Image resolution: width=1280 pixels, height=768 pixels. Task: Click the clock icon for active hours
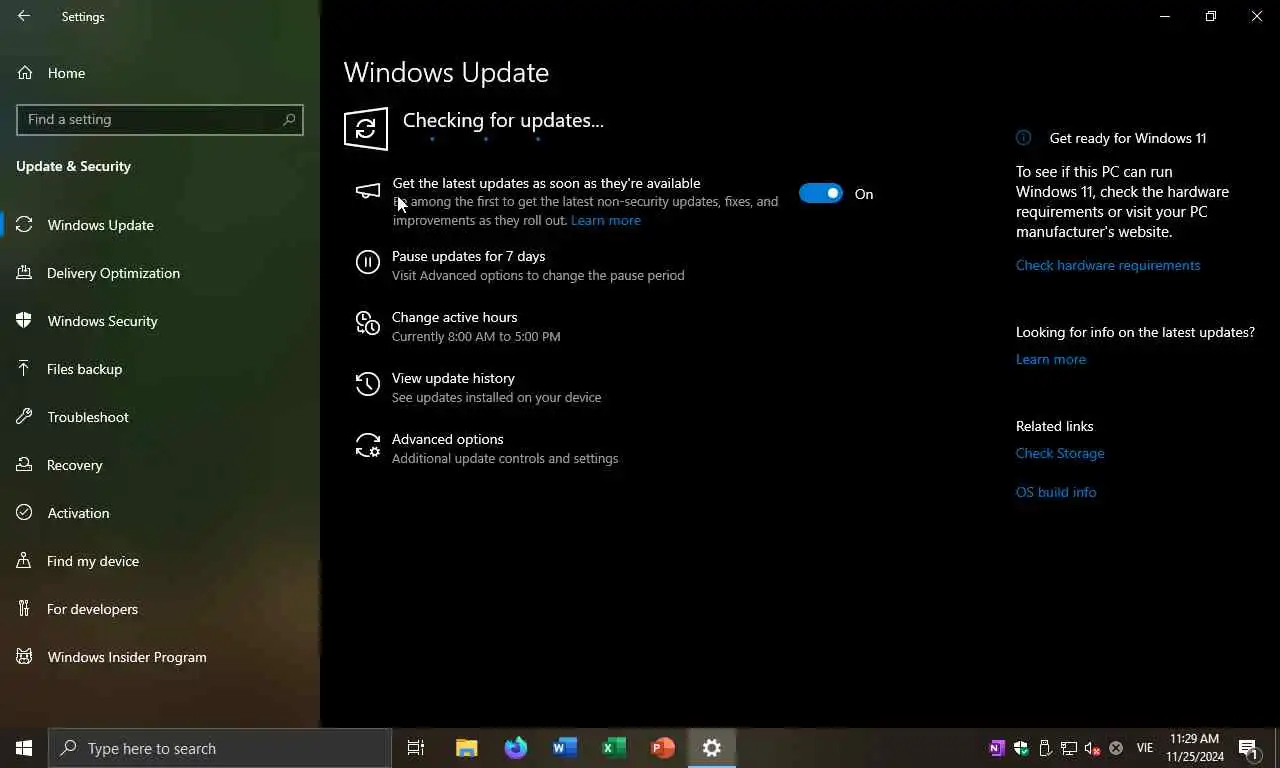(368, 323)
